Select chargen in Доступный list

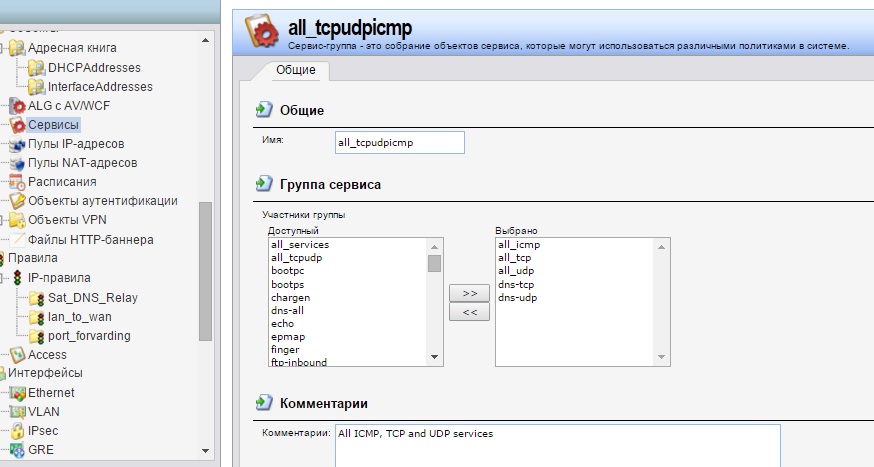pos(290,298)
